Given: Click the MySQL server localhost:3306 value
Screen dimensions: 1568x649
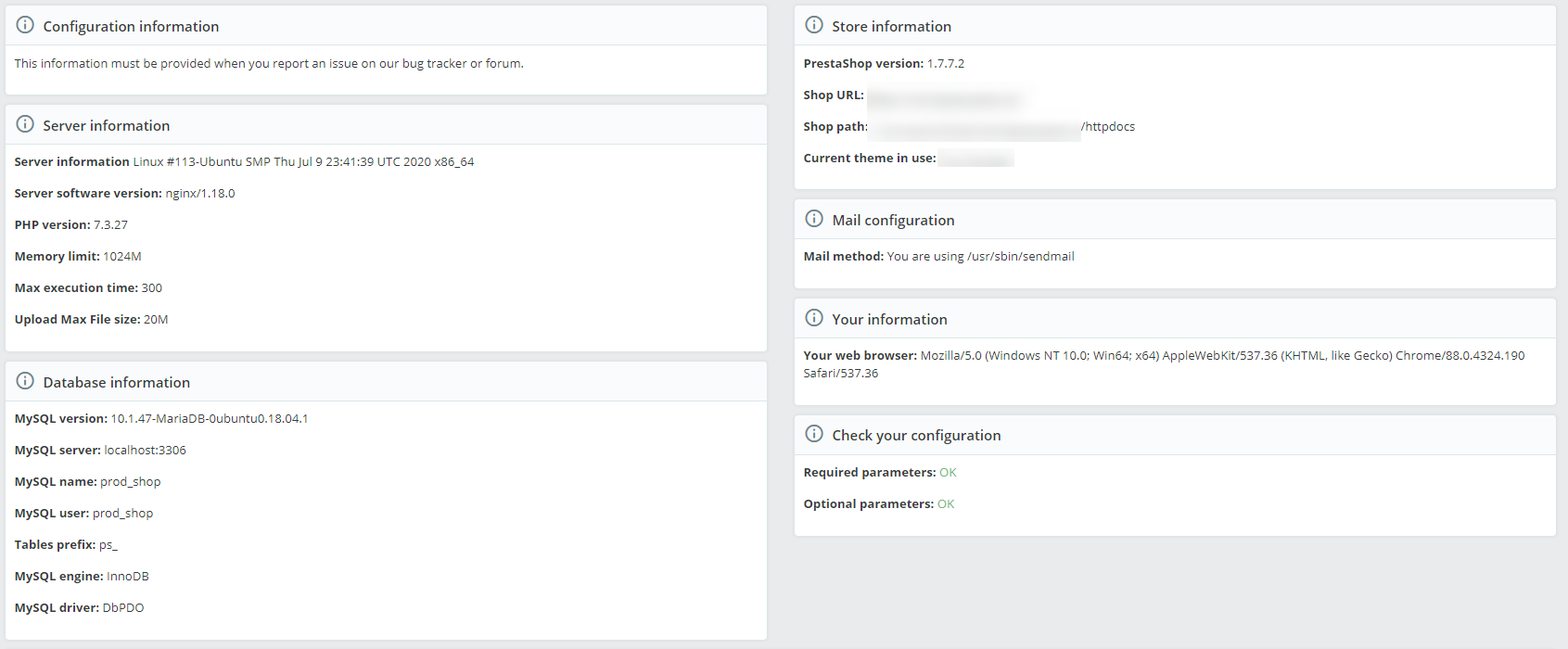Looking at the screenshot, I should pyautogui.click(x=145, y=451).
